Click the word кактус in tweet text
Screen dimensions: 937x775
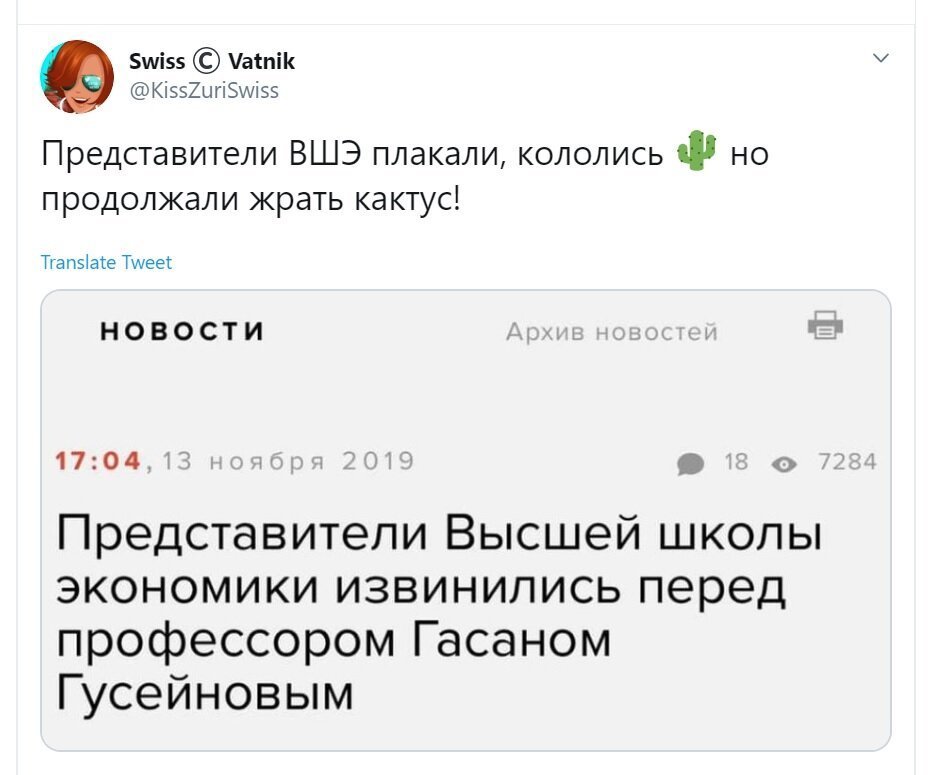(x=408, y=200)
